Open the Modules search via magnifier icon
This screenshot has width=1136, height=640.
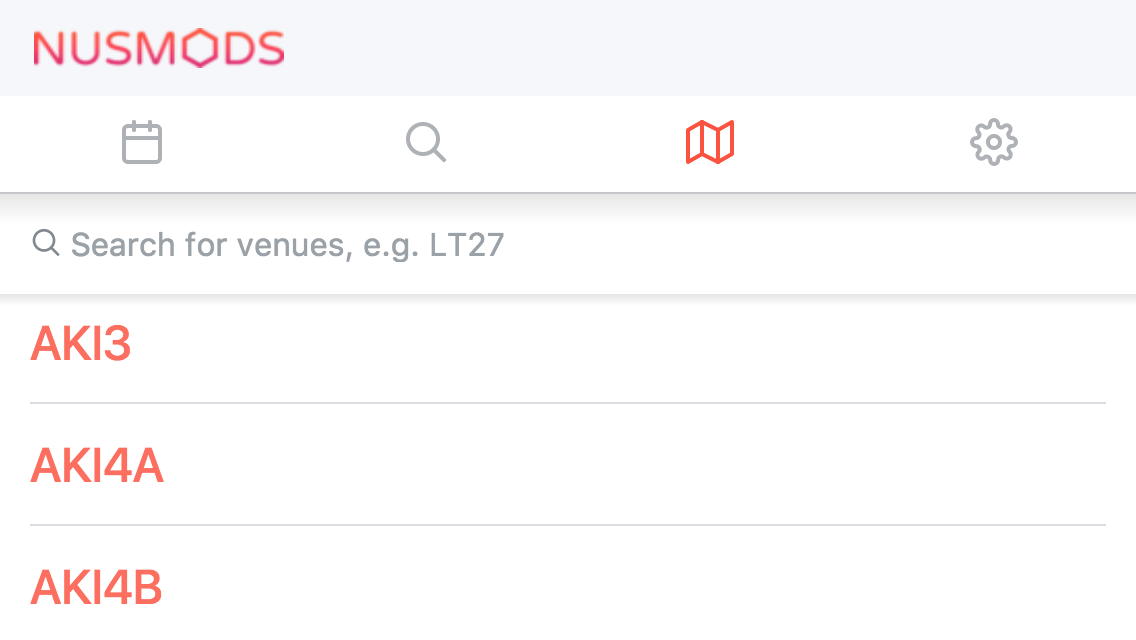426,142
